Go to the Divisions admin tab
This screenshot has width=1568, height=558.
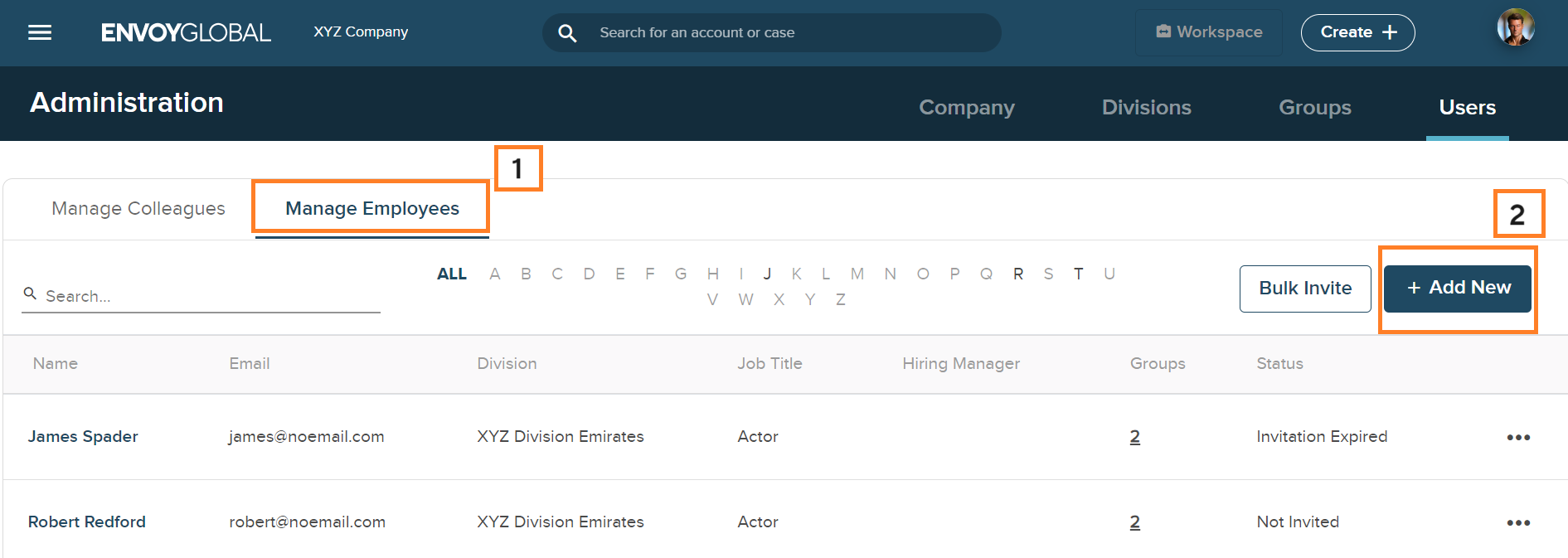point(1146,108)
